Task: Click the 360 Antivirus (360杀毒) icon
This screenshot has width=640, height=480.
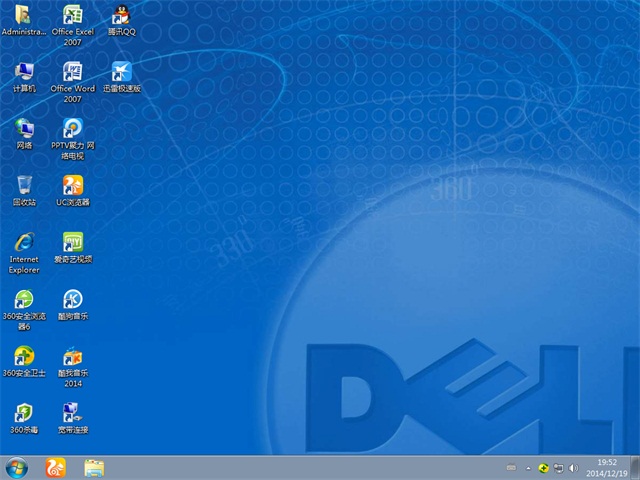Action: click(x=24, y=413)
